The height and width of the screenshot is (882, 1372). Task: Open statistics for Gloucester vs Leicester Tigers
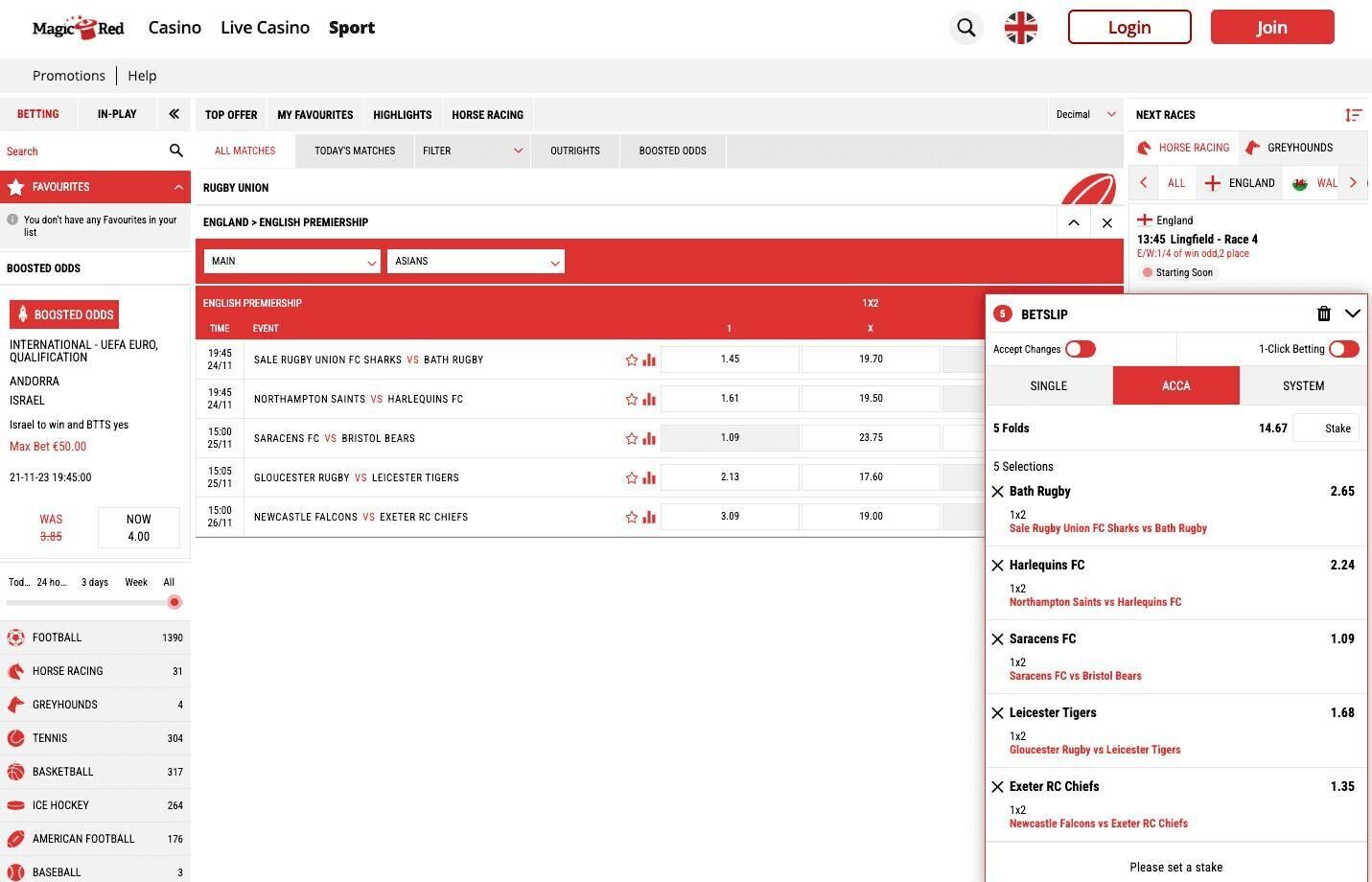click(649, 478)
